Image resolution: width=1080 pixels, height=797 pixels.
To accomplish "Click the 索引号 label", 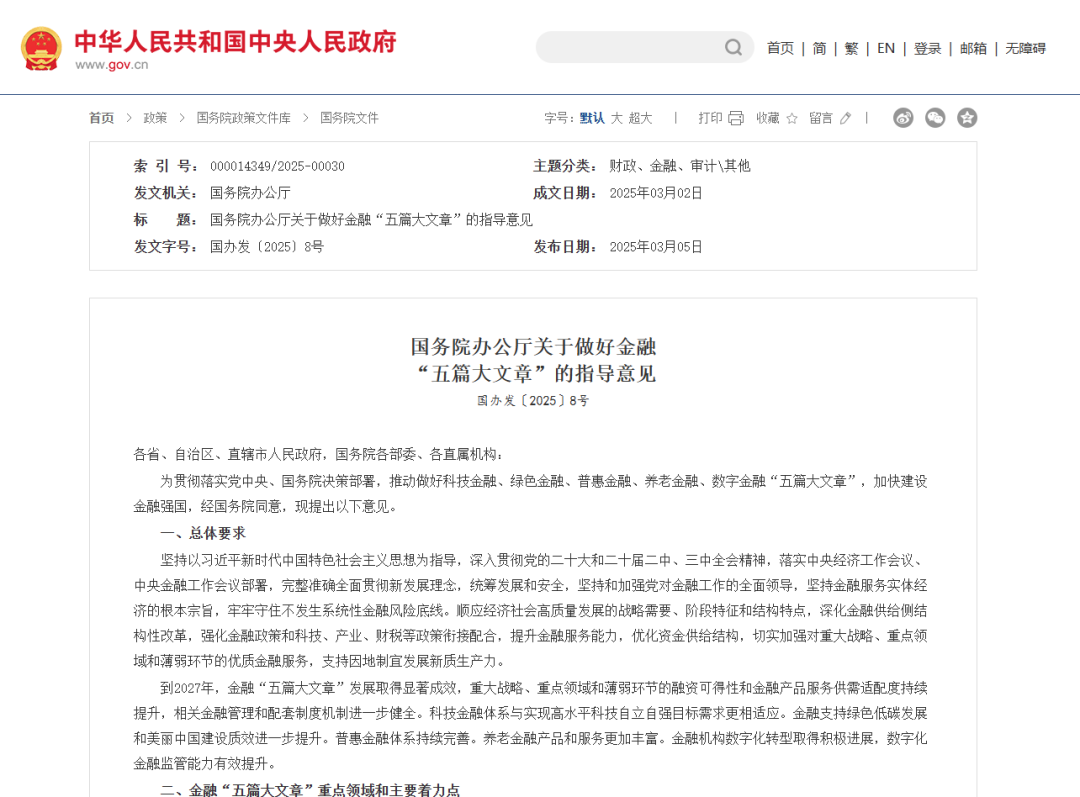I will pyautogui.click(x=166, y=166).
